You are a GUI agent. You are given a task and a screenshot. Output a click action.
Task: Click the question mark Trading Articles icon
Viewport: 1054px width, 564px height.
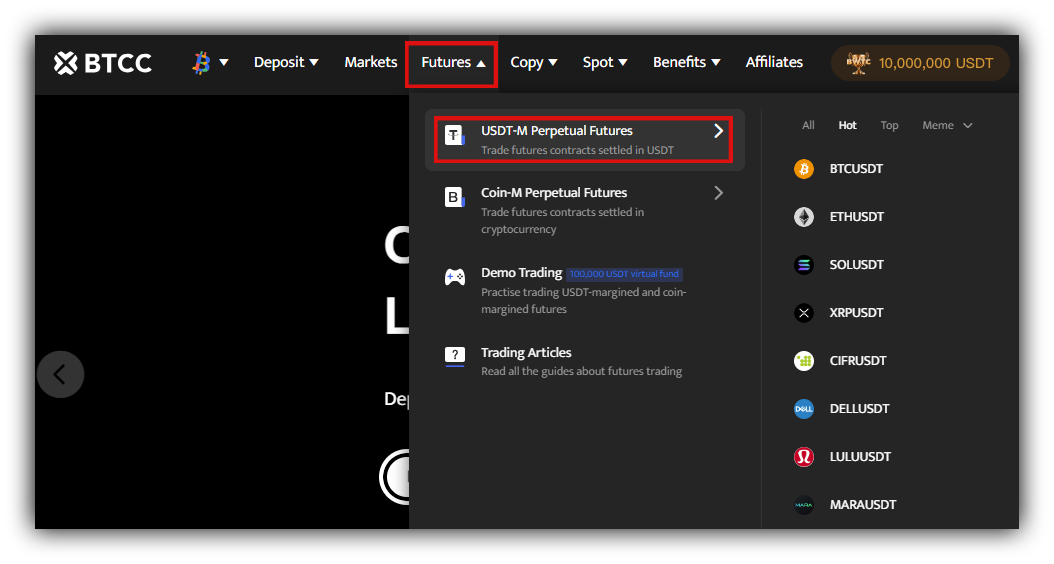click(x=454, y=356)
